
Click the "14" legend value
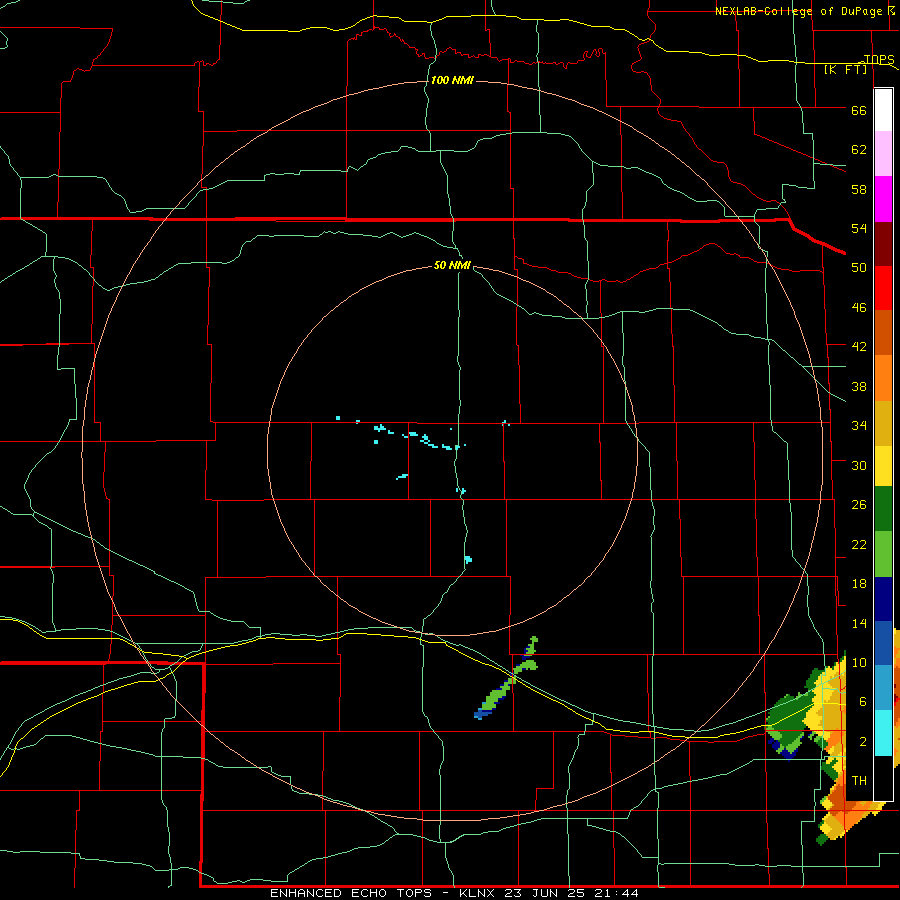pos(859,623)
